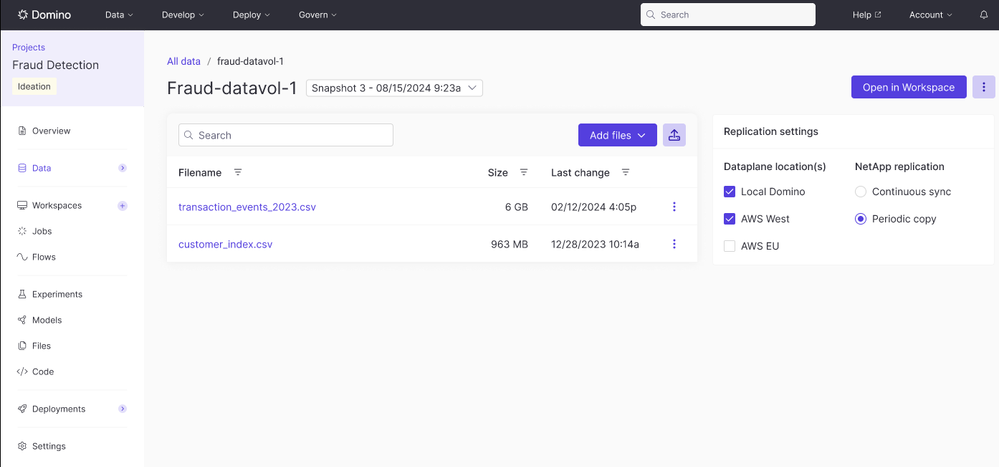Follow the All data breadcrumb link
The image size is (999, 467).
pos(183,61)
